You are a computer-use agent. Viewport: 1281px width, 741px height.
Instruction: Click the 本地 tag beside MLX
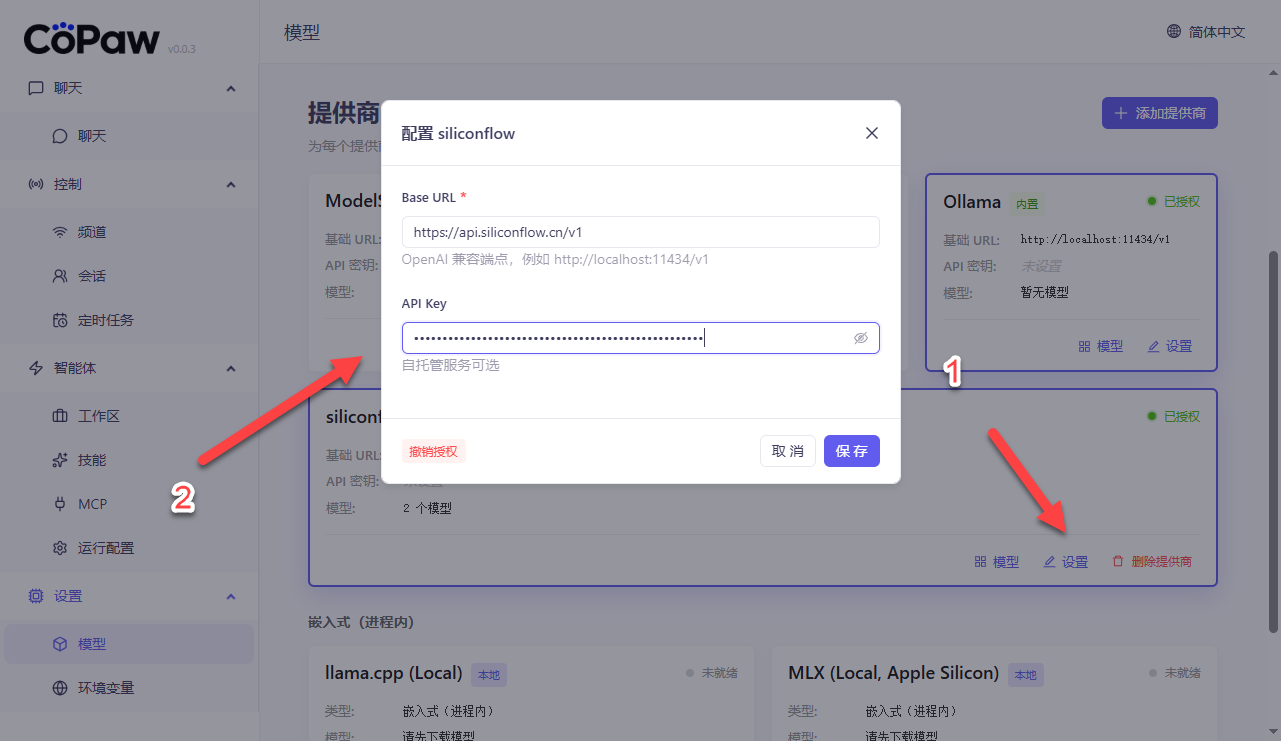[x=1025, y=675]
